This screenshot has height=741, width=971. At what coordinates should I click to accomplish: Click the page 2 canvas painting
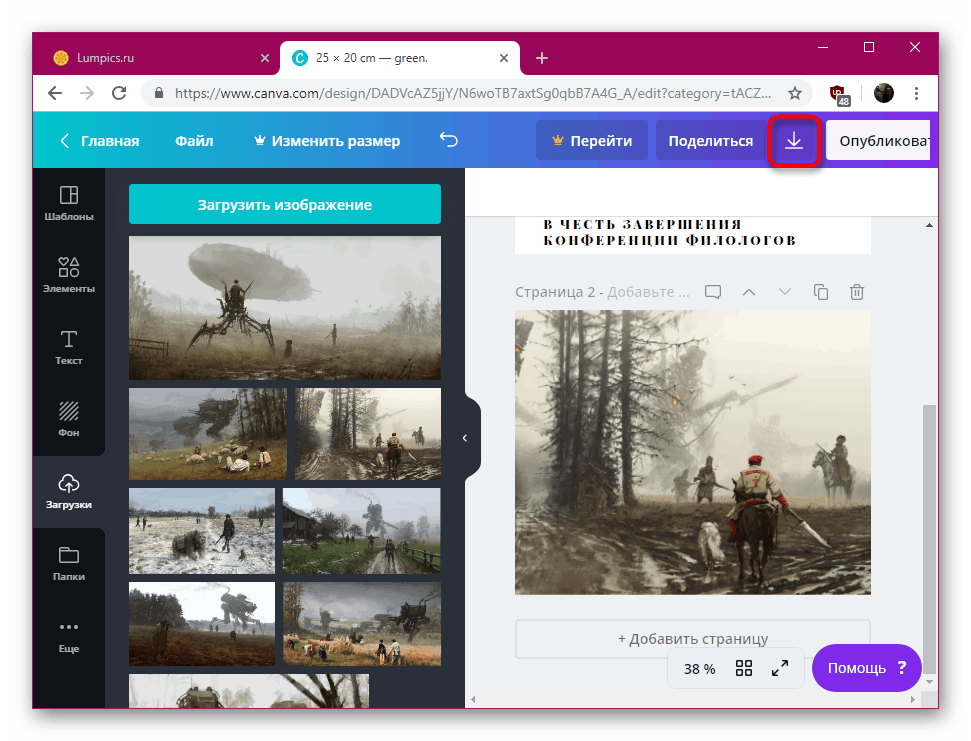click(693, 453)
